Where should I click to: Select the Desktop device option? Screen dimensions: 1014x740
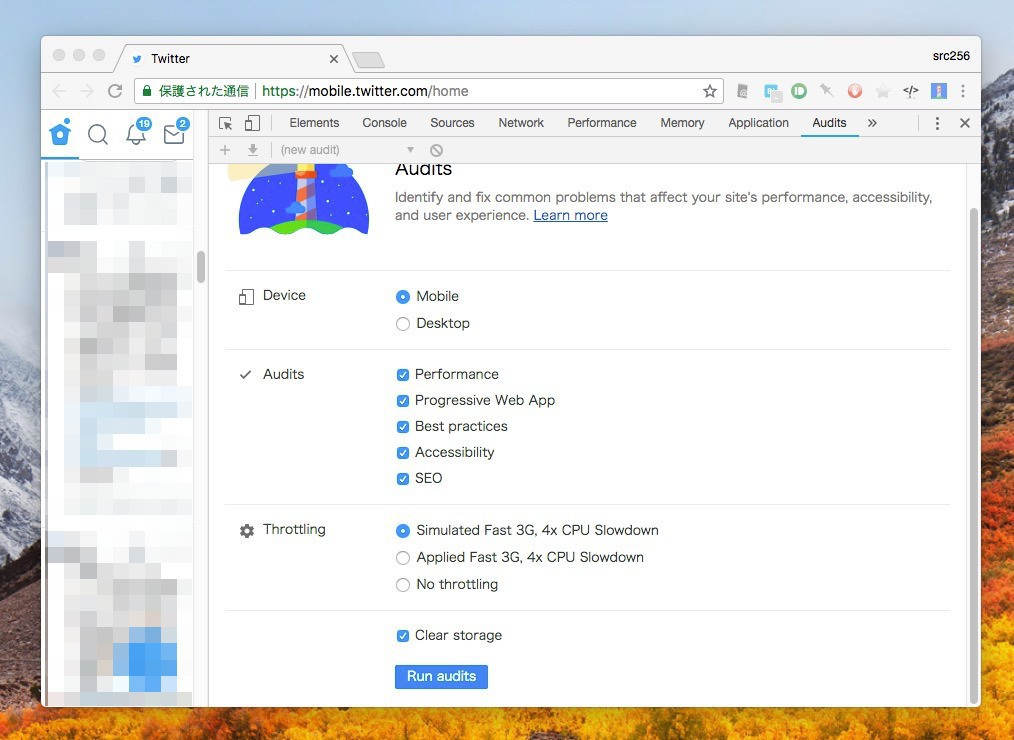pos(402,324)
